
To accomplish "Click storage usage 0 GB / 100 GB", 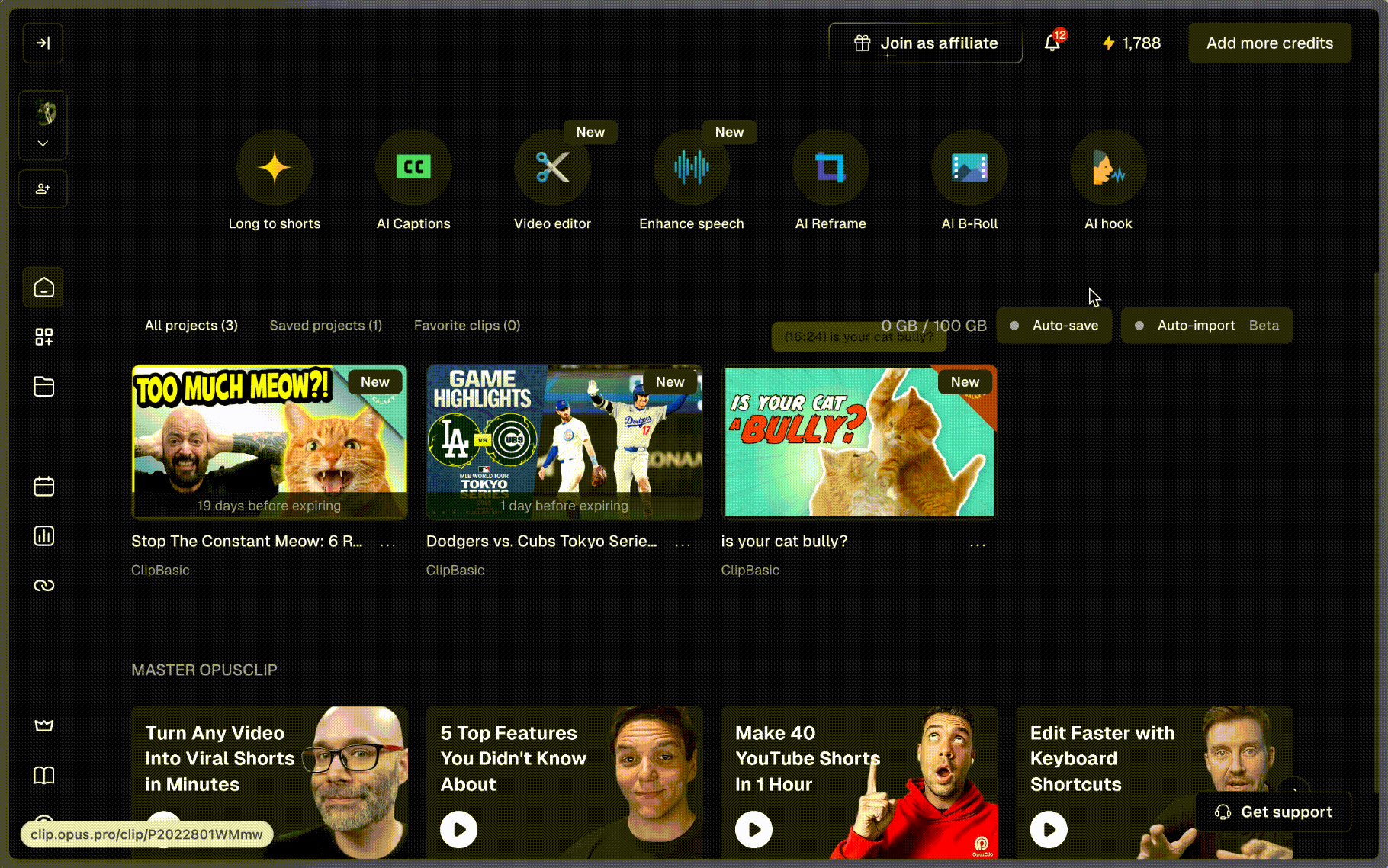I will 933,326.
